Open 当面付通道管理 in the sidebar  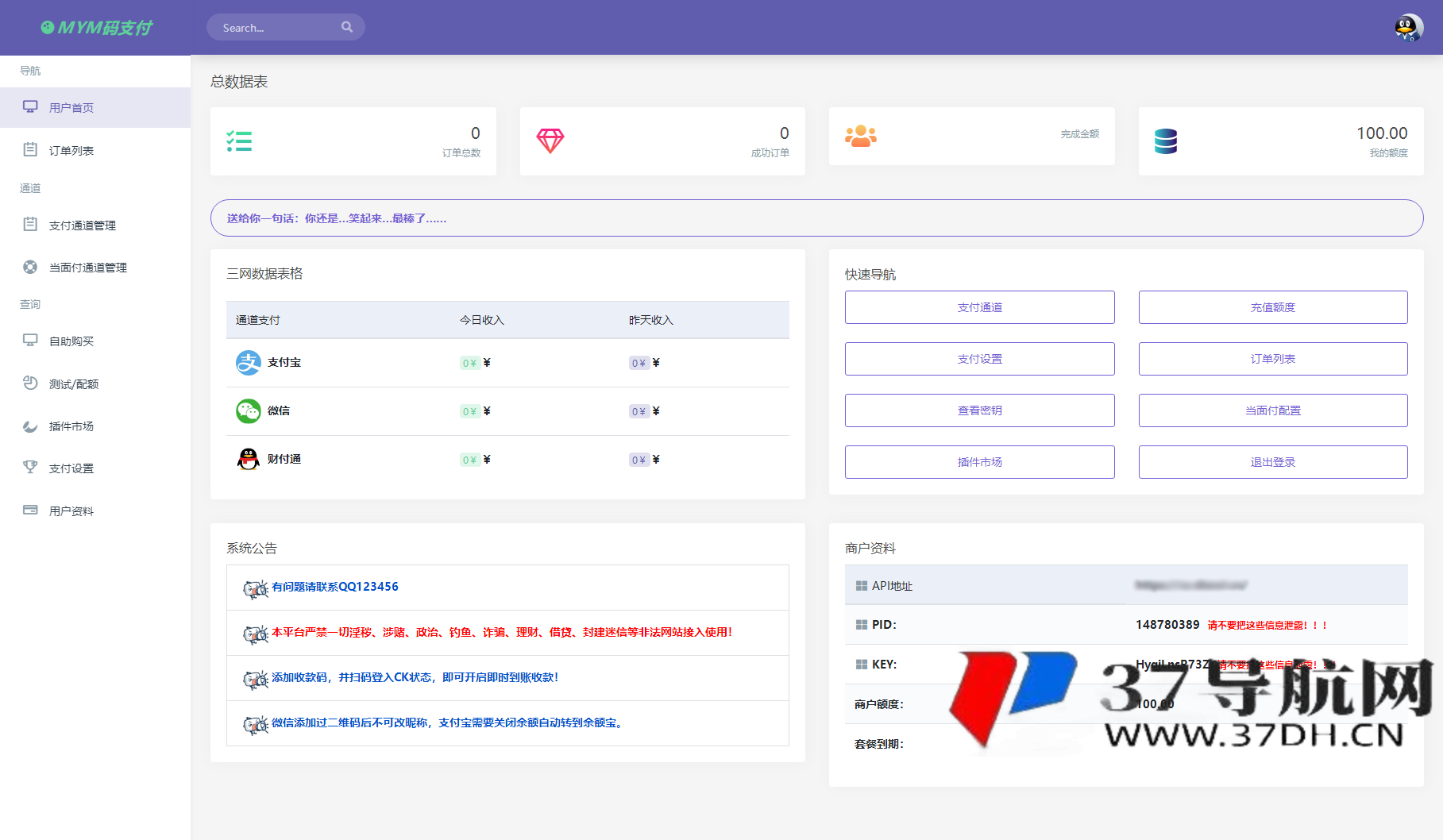[30, 267]
